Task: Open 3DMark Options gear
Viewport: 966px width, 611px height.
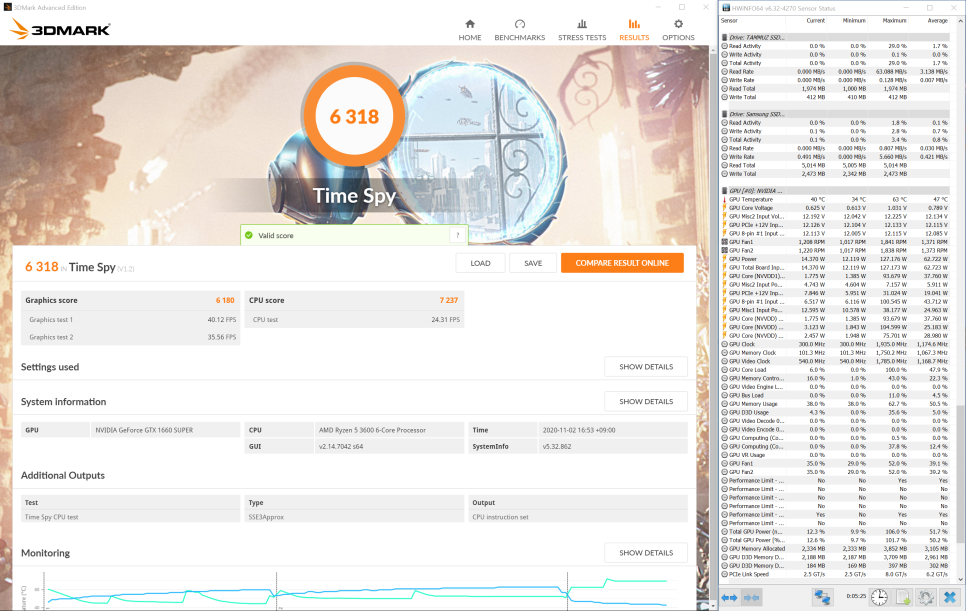Action: coord(678,24)
